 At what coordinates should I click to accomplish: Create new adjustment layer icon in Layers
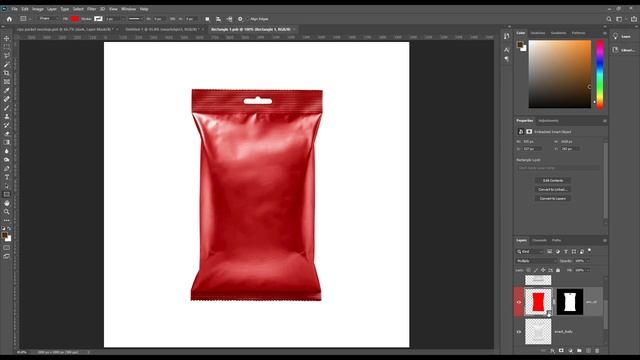click(570, 351)
